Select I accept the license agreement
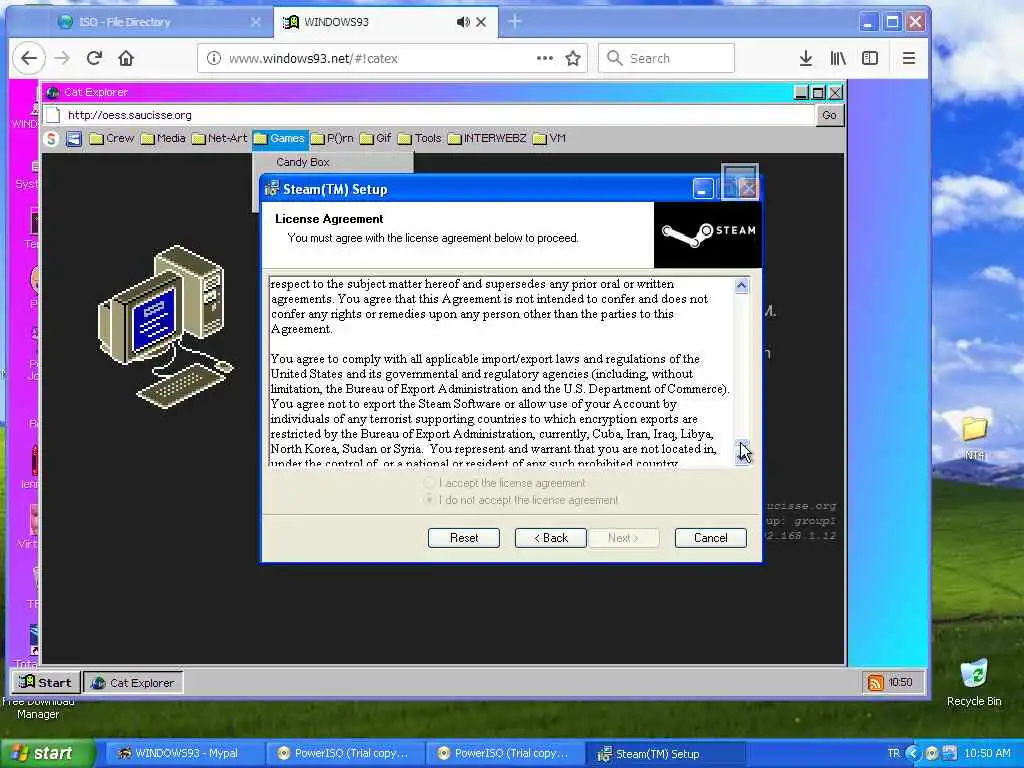The height and width of the screenshot is (768, 1024). coord(506,483)
